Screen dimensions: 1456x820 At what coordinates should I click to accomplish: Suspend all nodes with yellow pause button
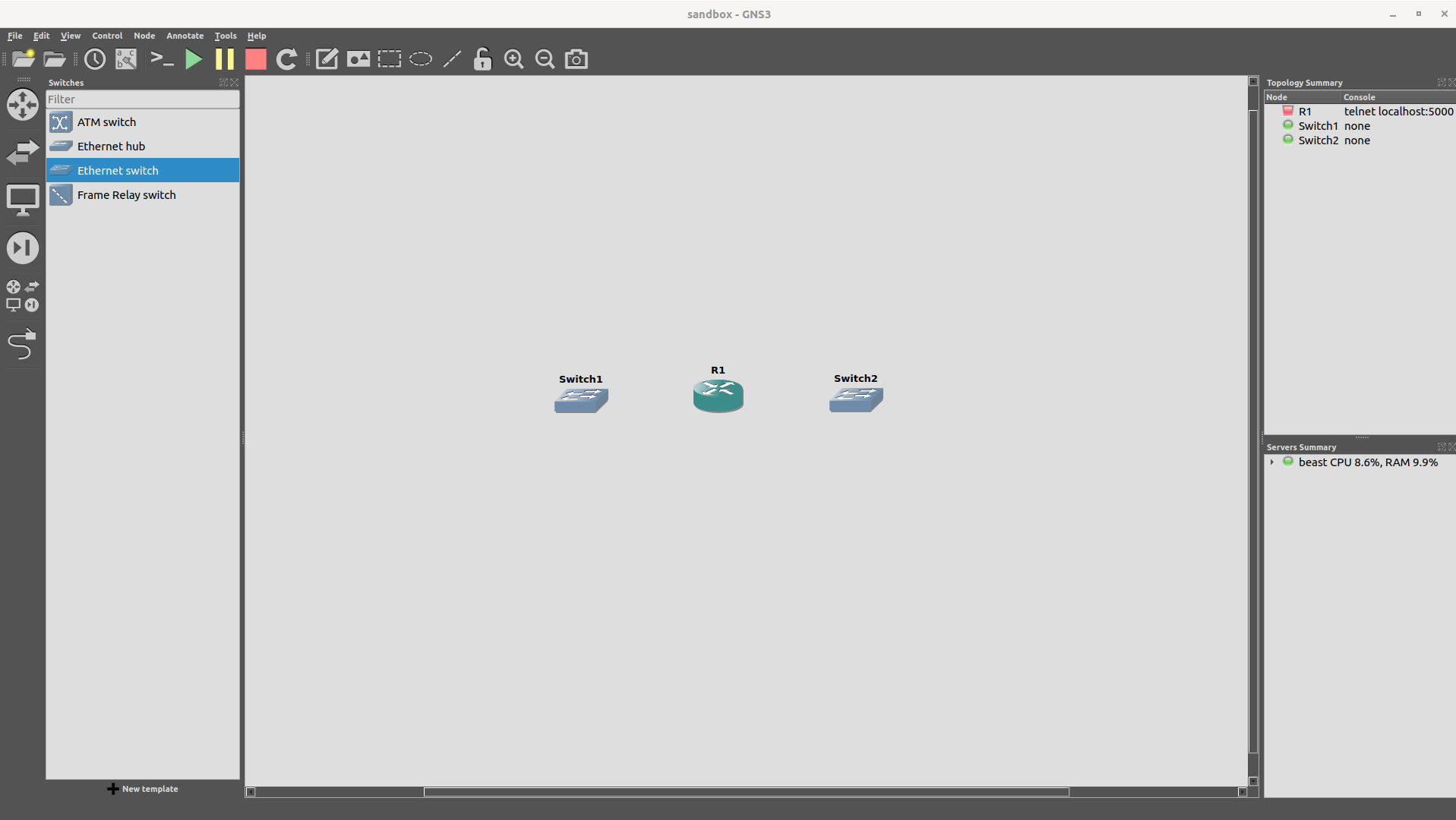[225, 59]
